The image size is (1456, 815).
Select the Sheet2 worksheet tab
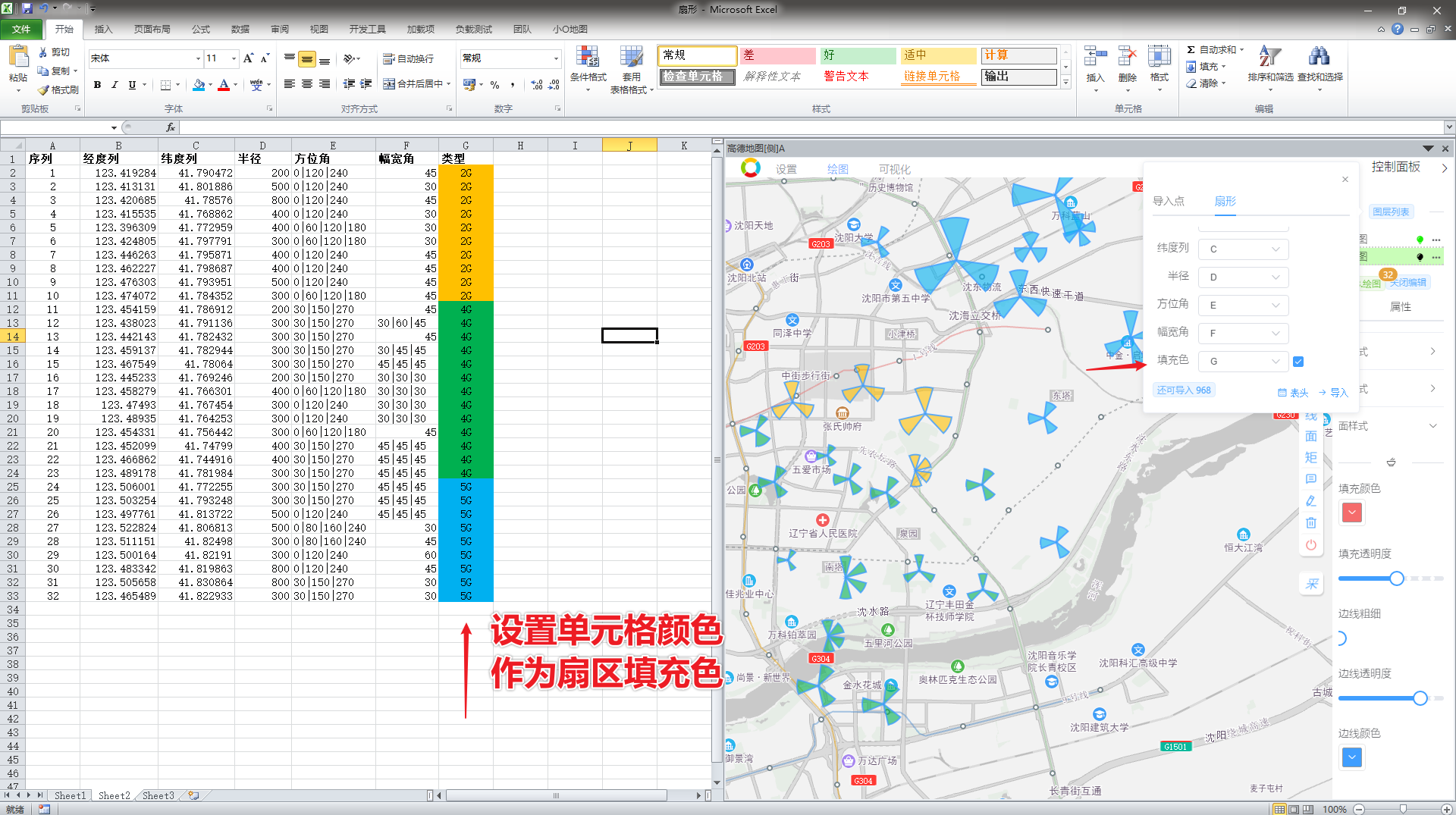click(115, 796)
